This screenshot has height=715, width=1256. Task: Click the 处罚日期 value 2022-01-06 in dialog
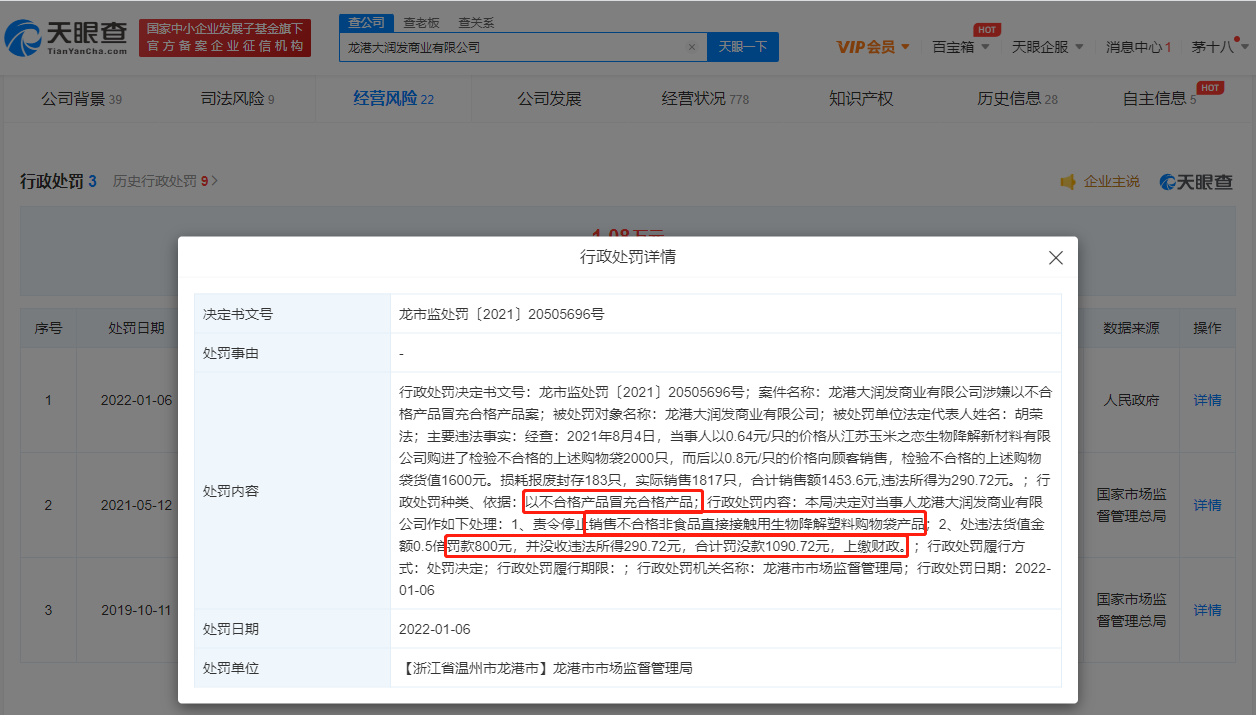pos(434,629)
